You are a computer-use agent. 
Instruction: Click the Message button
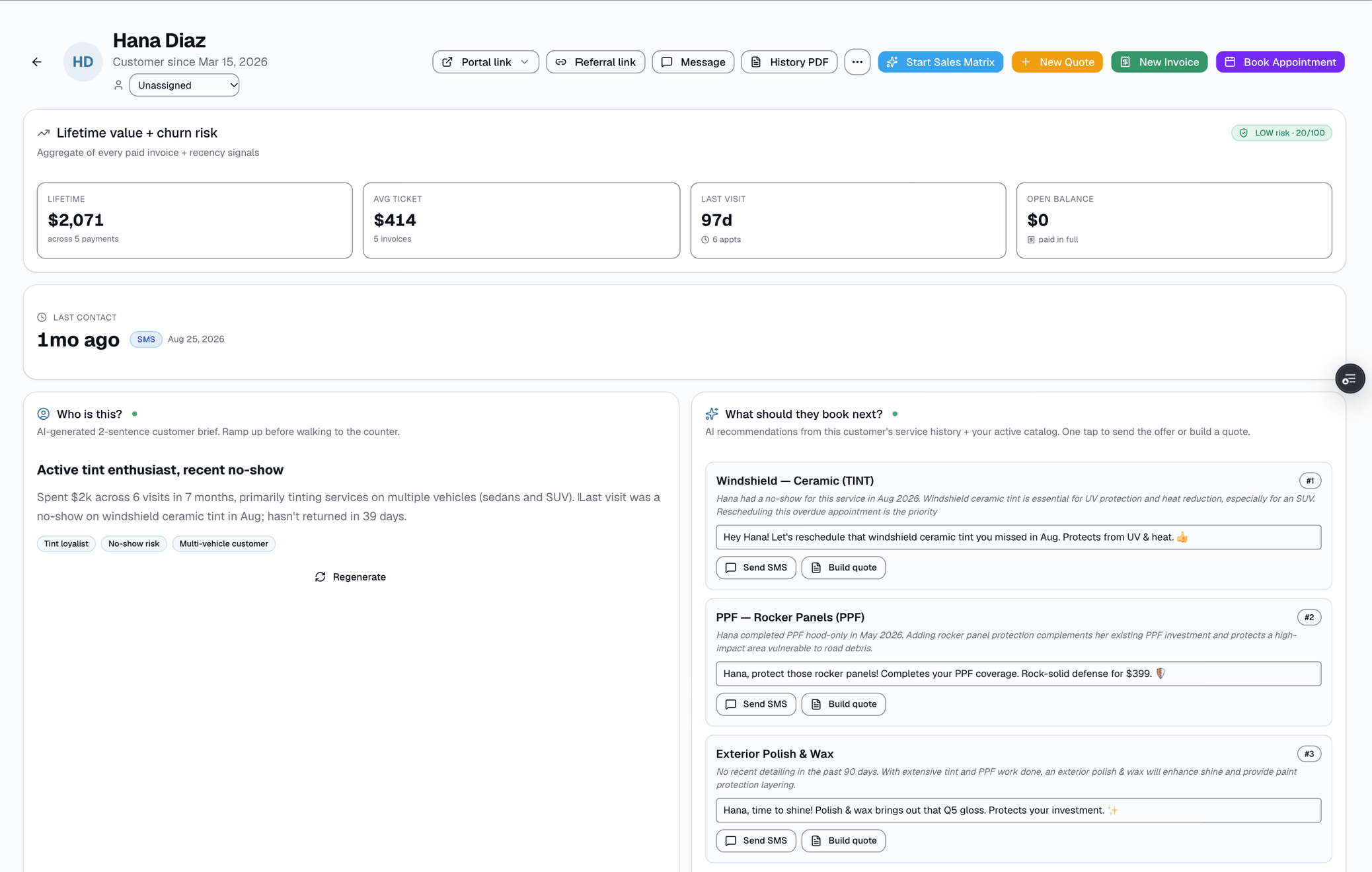(x=693, y=62)
